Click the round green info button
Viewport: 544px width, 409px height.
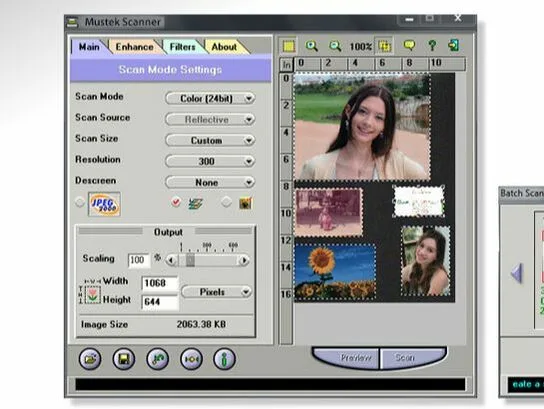click(x=224, y=359)
